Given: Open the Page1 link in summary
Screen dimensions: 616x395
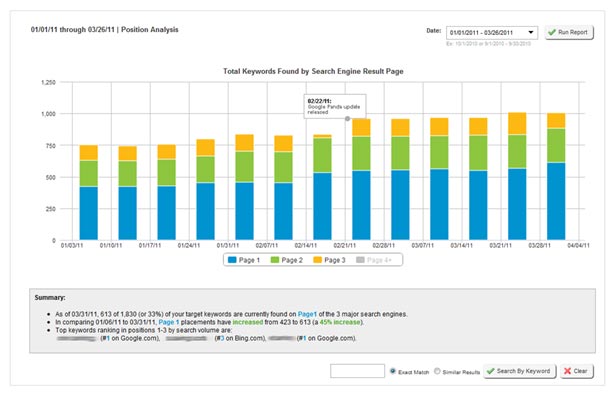Looking at the screenshot, I should 307,314.
